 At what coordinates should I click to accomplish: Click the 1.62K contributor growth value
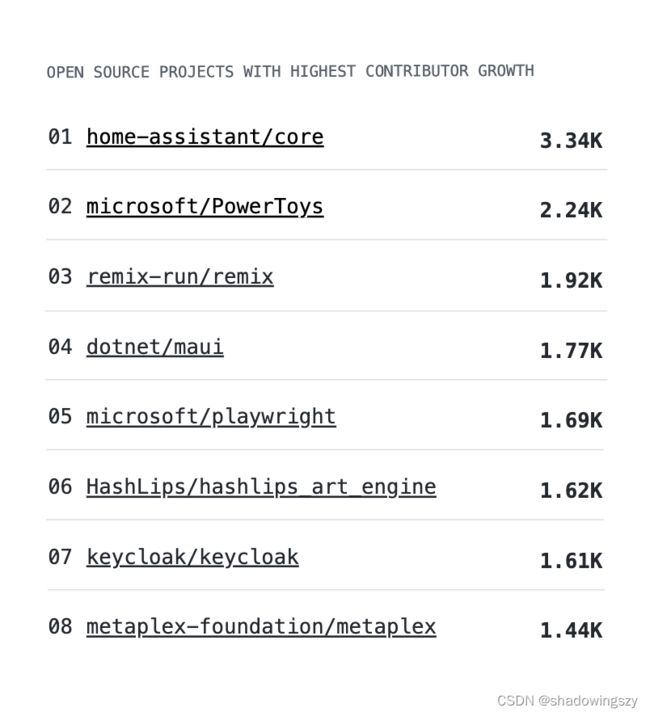point(571,490)
